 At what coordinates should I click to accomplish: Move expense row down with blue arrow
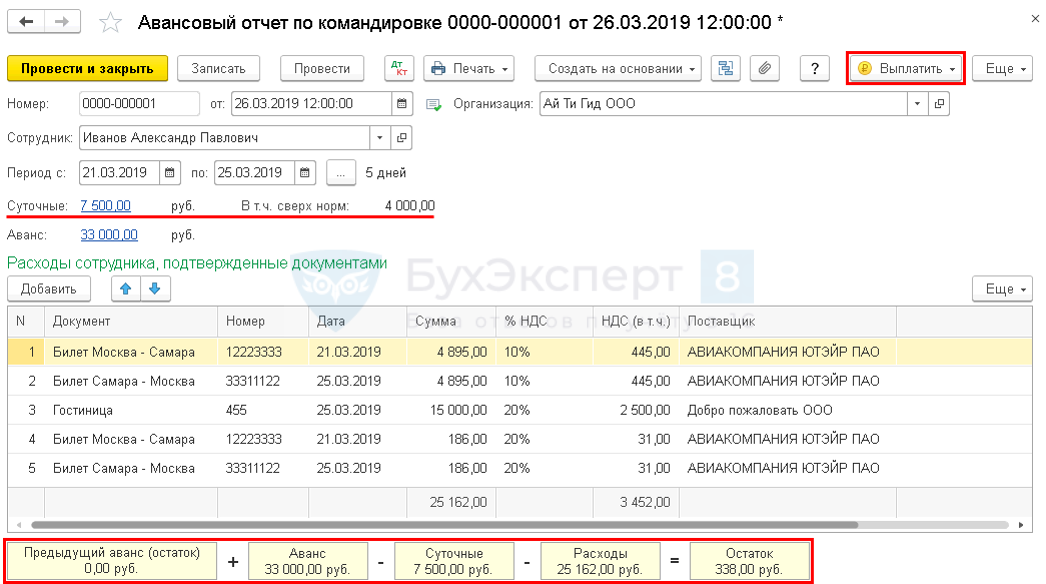point(155,288)
